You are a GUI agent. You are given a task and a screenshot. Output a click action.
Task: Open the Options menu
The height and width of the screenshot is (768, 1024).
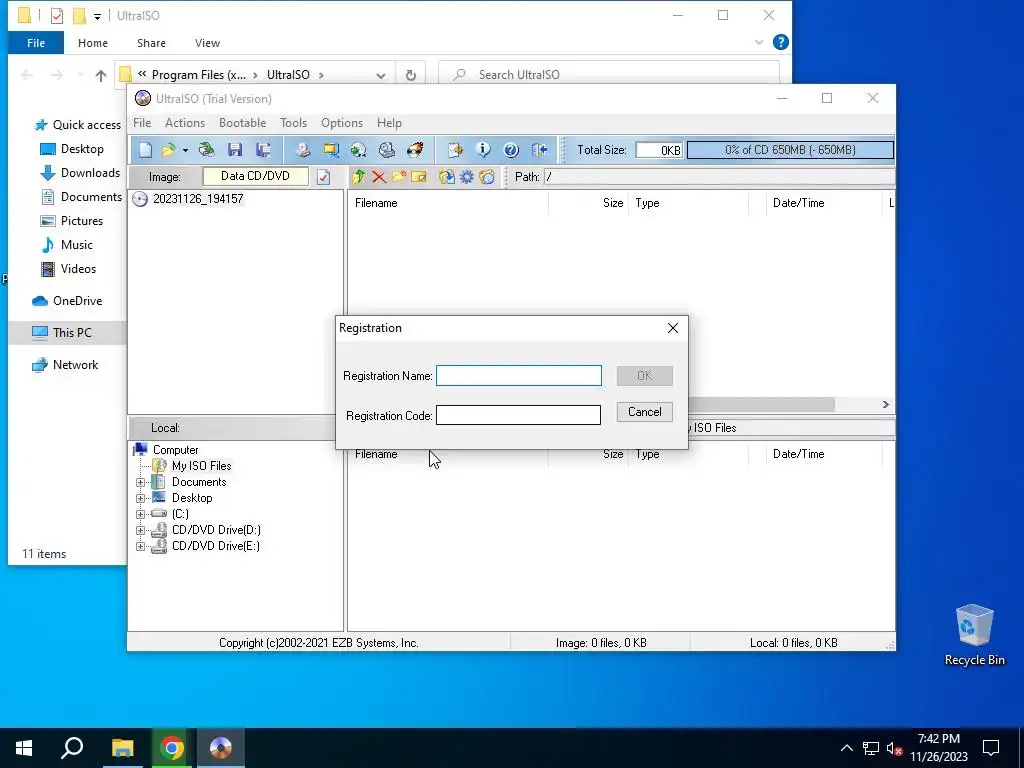coord(342,123)
